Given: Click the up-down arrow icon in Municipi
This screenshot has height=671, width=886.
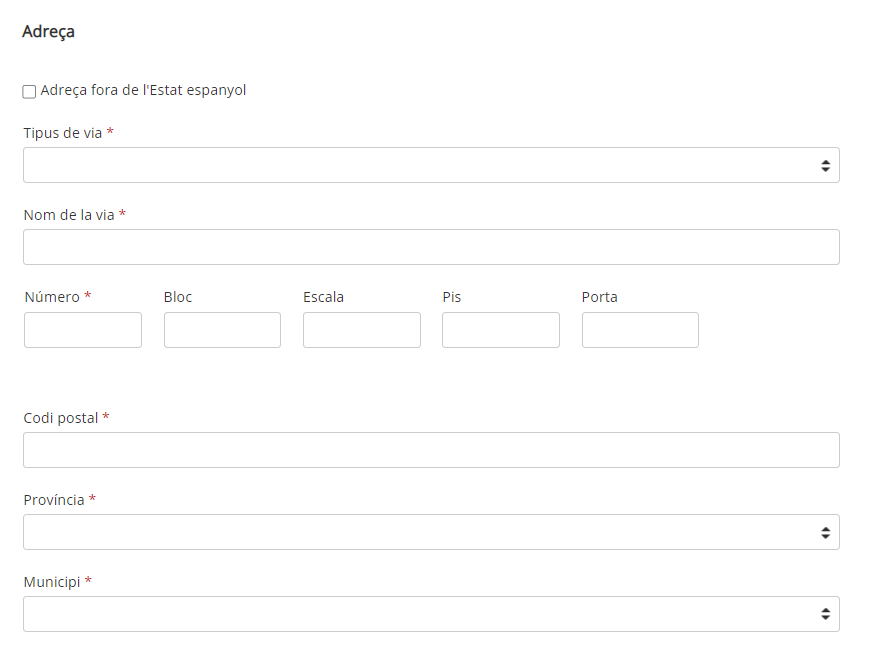Looking at the screenshot, I should click(826, 614).
